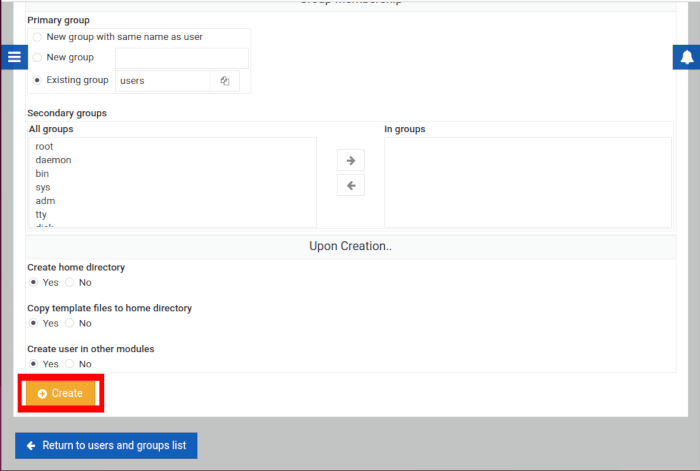Remove group with the left arrow

(x=351, y=185)
